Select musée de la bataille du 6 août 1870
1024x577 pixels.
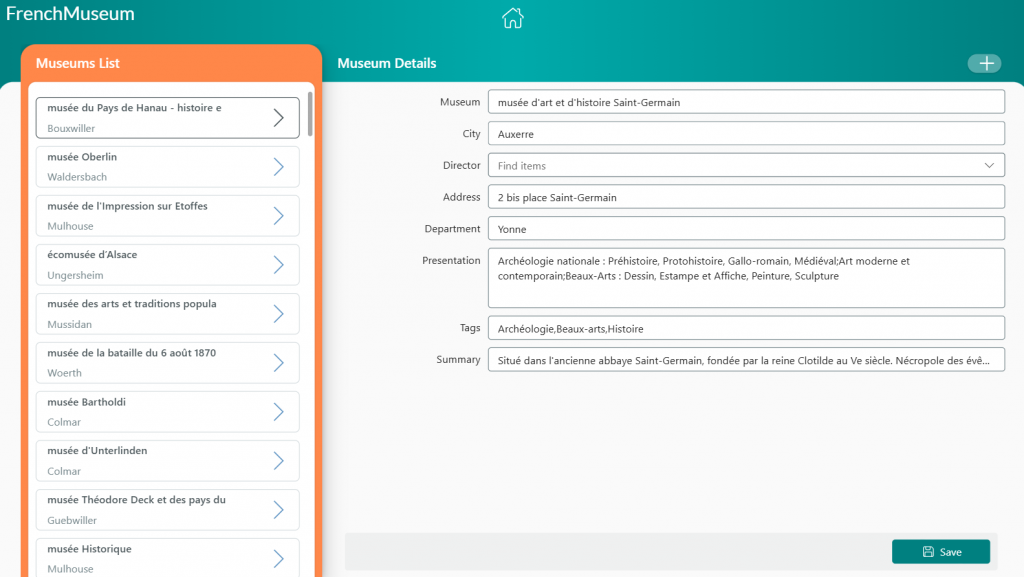[x=150, y=363]
